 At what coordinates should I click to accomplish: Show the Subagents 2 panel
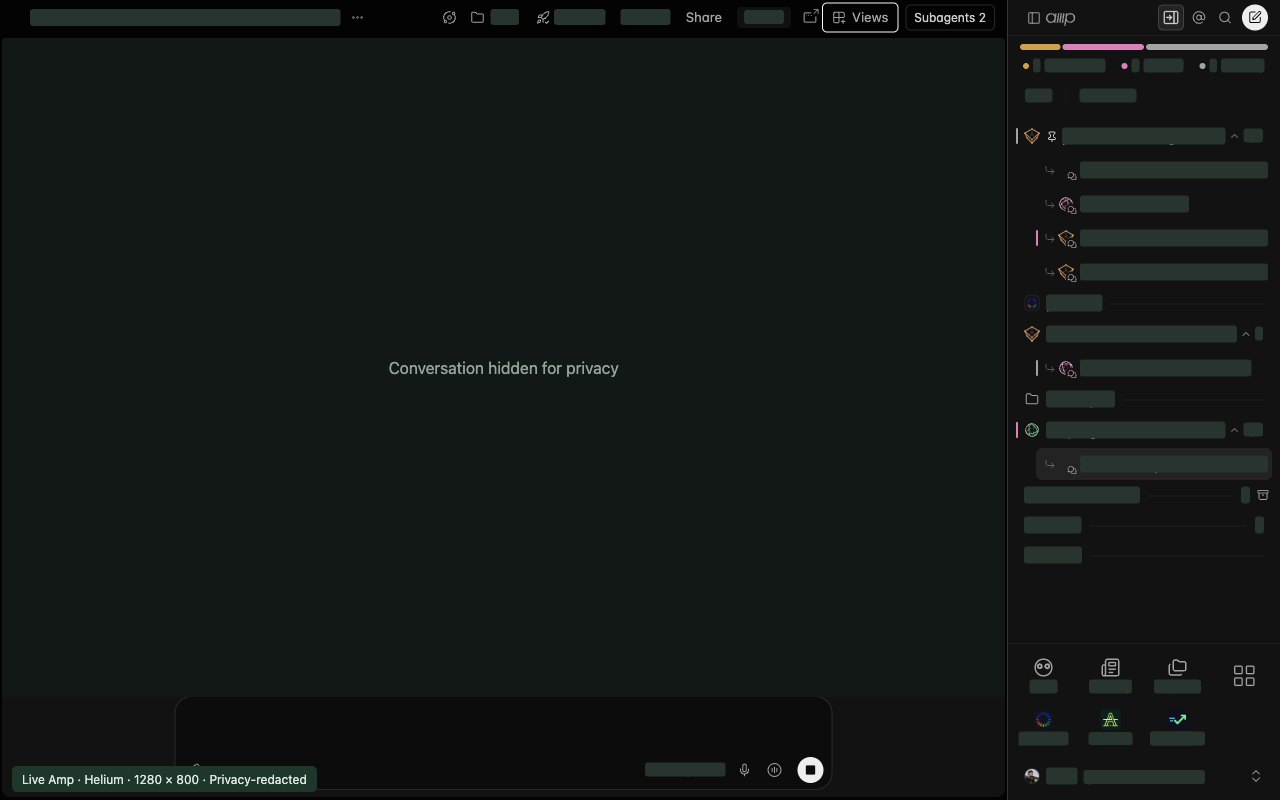tap(950, 17)
